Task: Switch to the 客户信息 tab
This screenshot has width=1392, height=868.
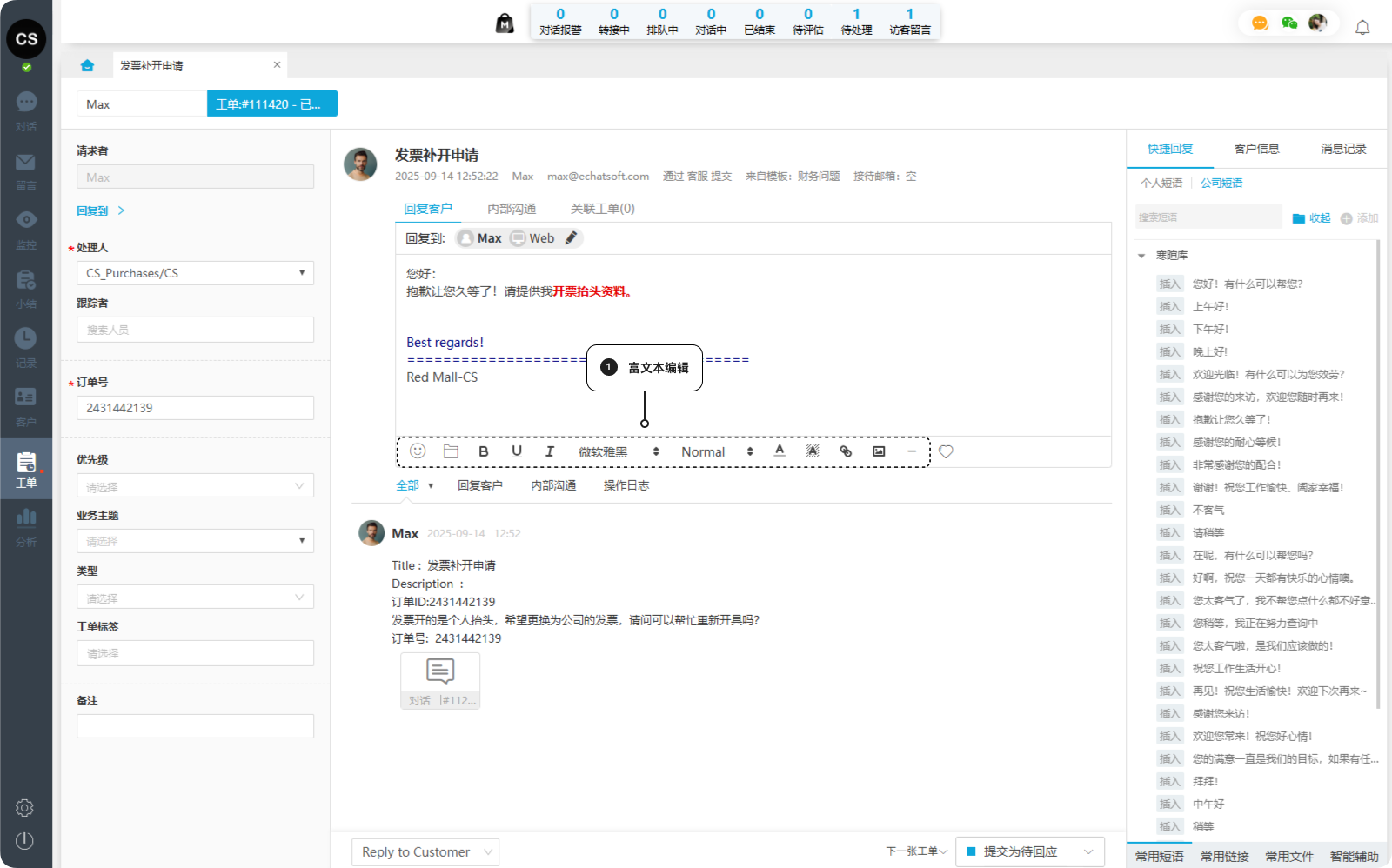Action: [x=1256, y=149]
